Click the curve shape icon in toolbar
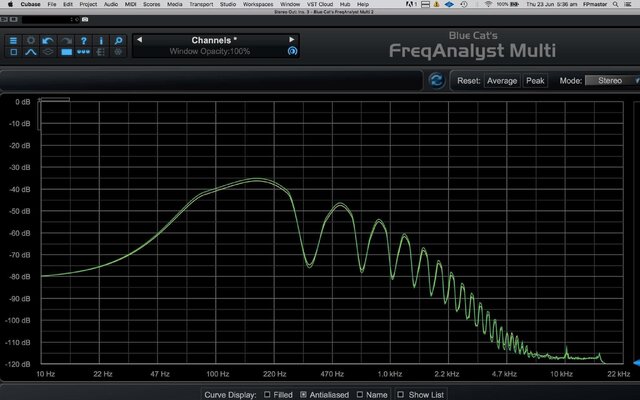This screenshot has height=400, width=640. click(x=31, y=52)
